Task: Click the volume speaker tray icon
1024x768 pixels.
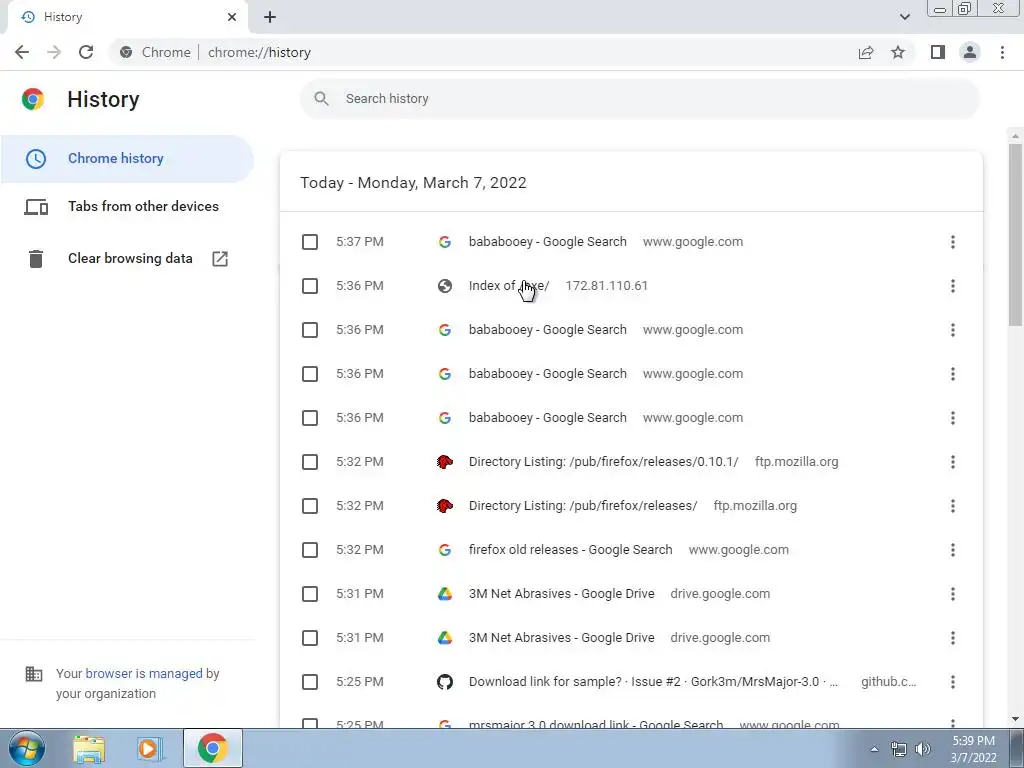Action: 923,749
